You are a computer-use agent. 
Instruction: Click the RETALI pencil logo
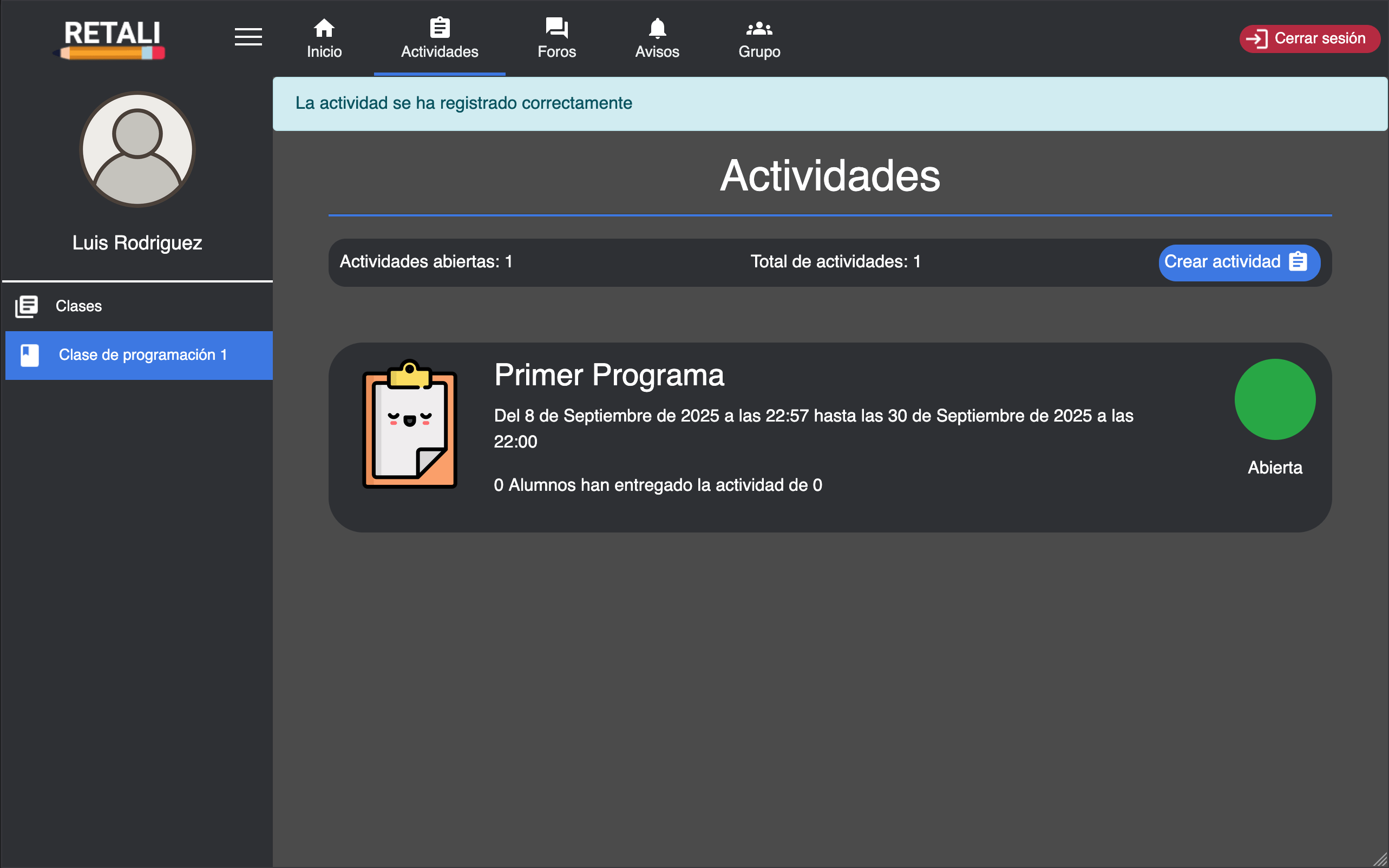[111, 38]
